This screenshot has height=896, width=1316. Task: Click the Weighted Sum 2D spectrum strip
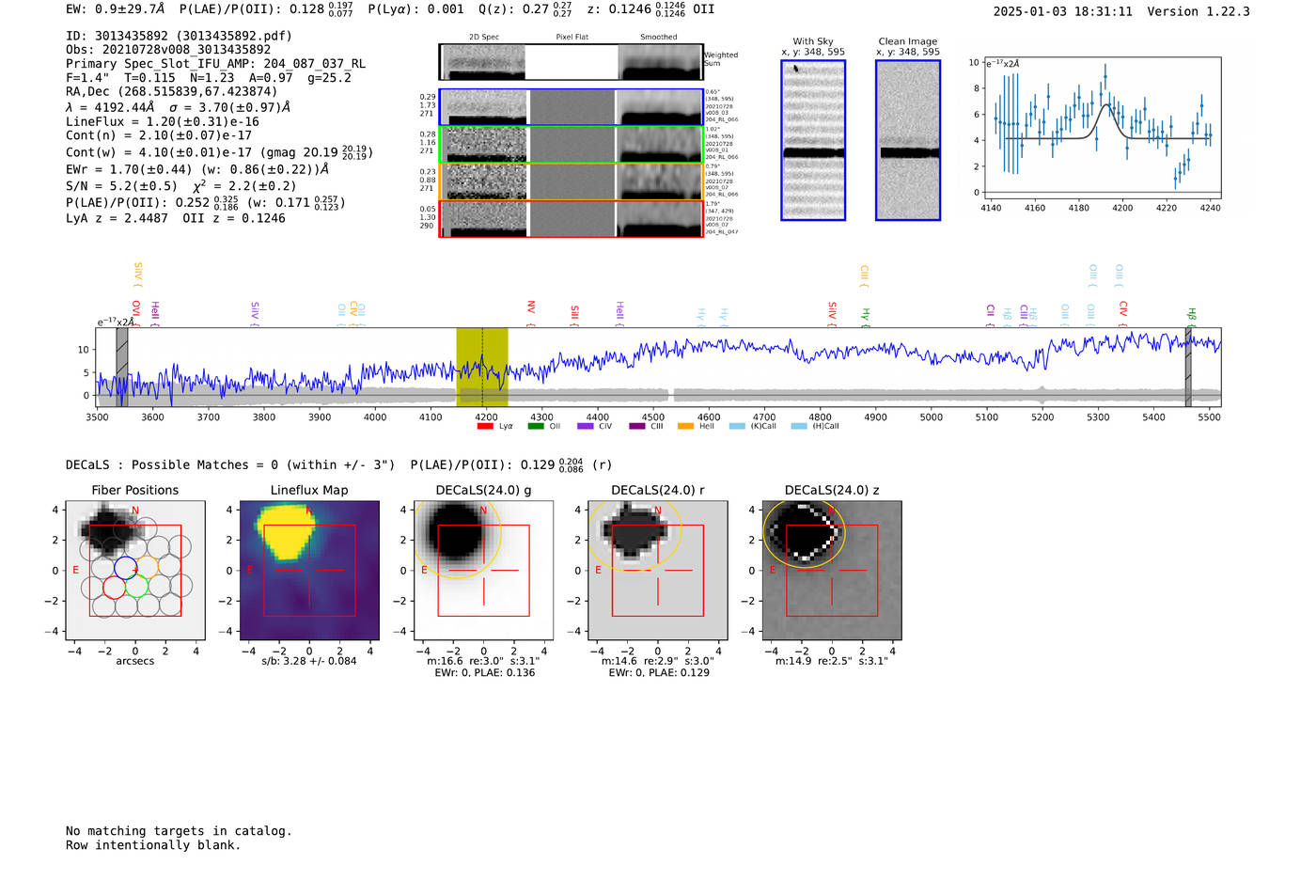[x=572, y=62]
